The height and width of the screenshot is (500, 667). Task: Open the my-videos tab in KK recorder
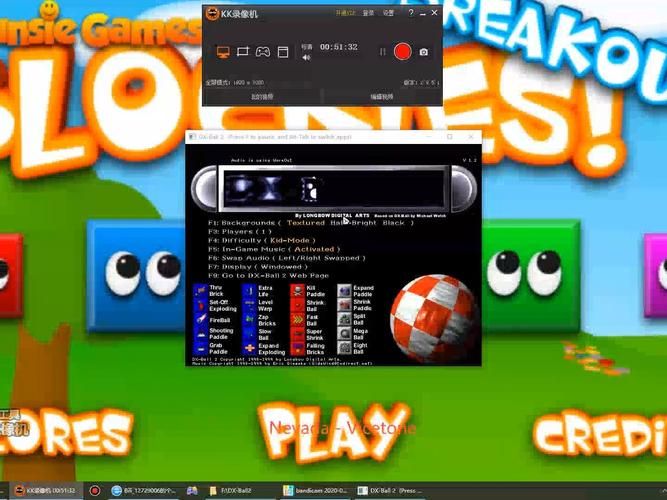point(262,97)
